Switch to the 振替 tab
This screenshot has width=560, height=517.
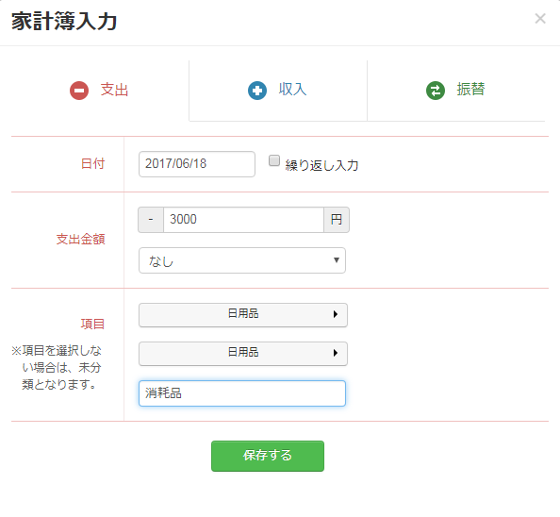click(456, 91)
